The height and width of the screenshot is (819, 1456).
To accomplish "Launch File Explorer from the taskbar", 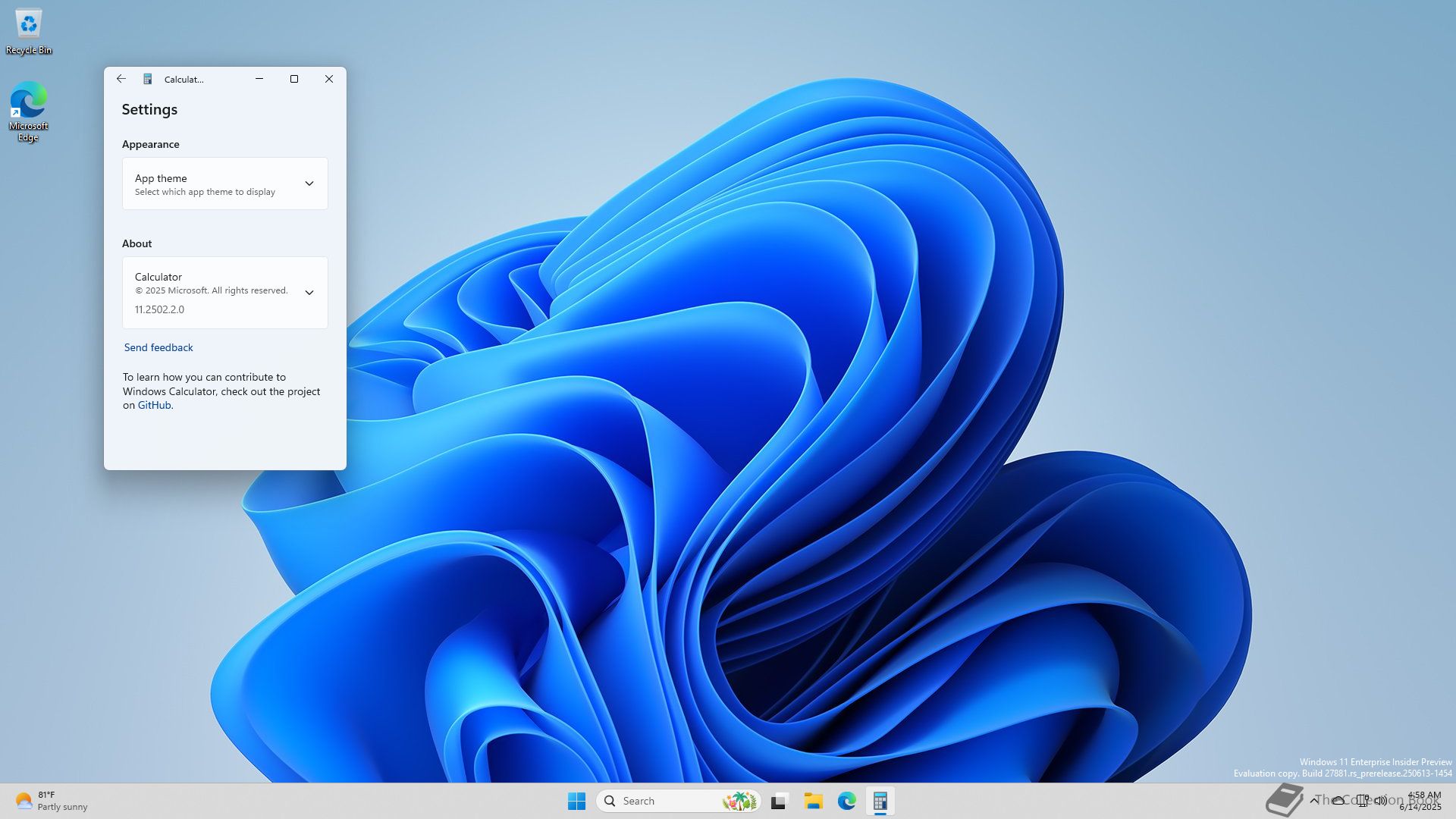I will click(x=813, y=801).
